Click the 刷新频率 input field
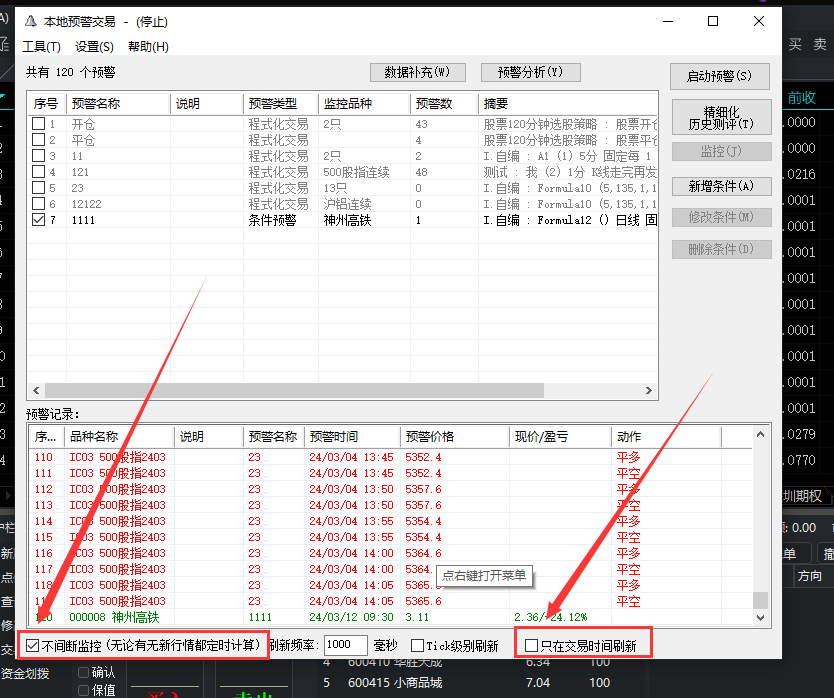Viewport: 834px width, 698px height. pyautogui.click(x=345, y=645)
